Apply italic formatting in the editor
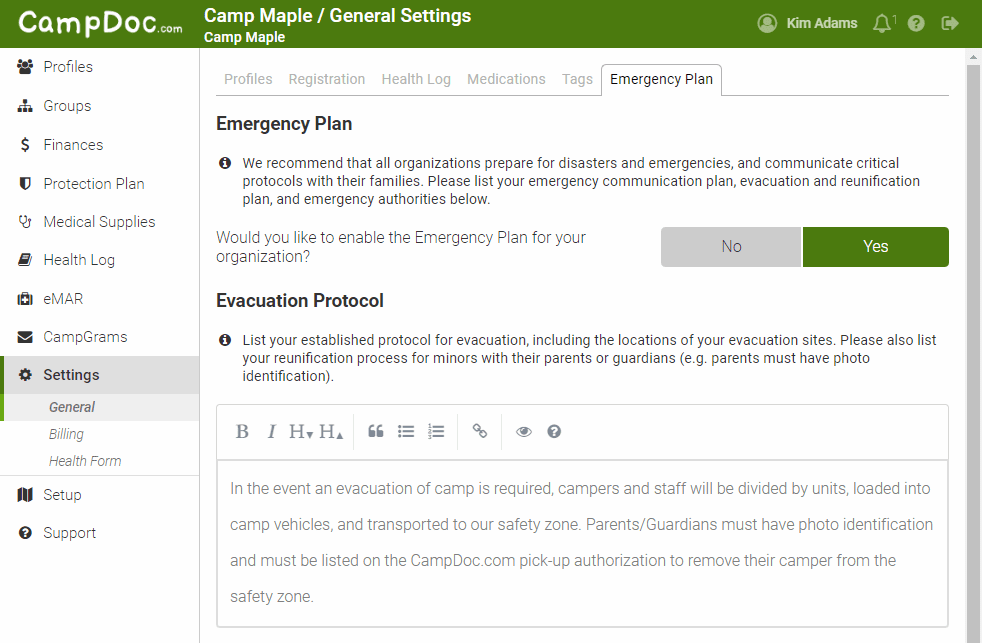The image size is (982, 643). 271,431
